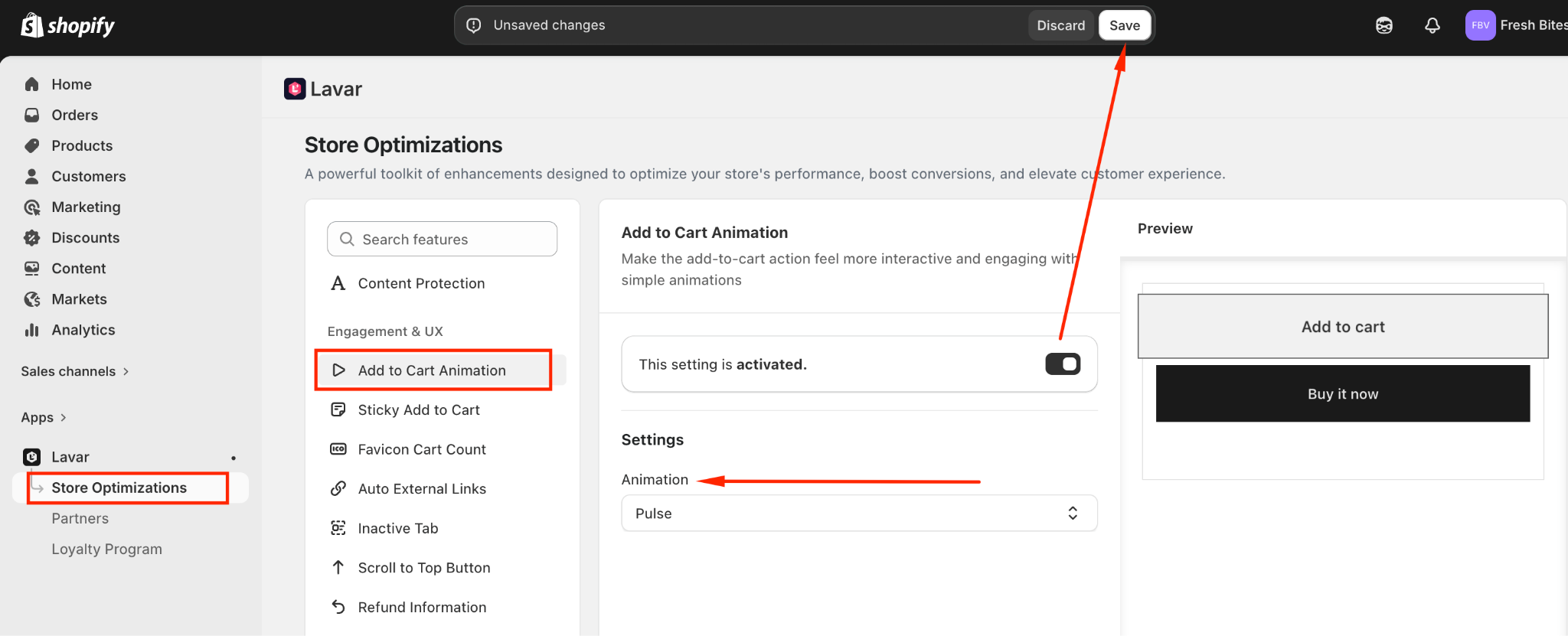1568x636 pixels.
Task: Click the Orders inbox icon
Action: click(x=31, y=115)
